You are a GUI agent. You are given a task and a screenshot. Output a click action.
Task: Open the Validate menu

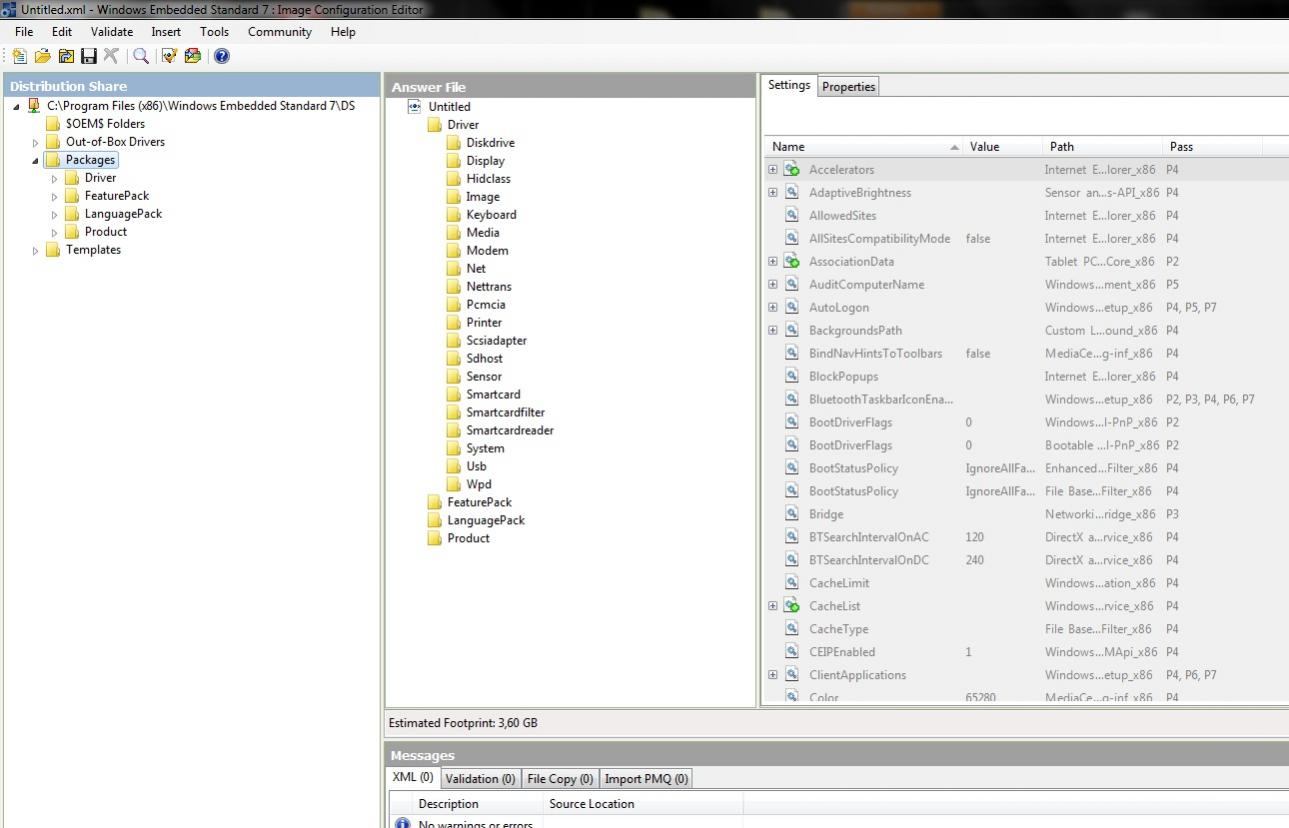click(x=112, y=31)
